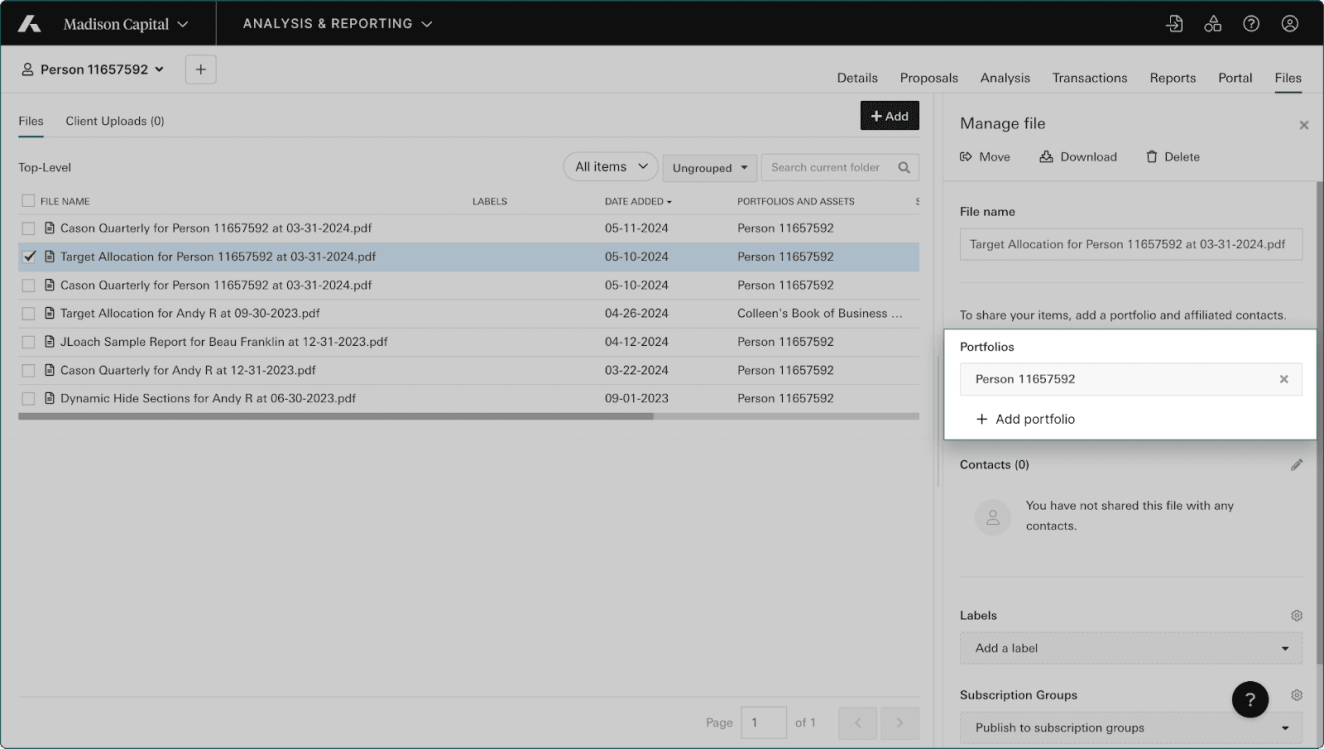Viewport: 1324px width, 749px height.
Task: Open the user profile icon in header
Action: tap(1290, 24)
